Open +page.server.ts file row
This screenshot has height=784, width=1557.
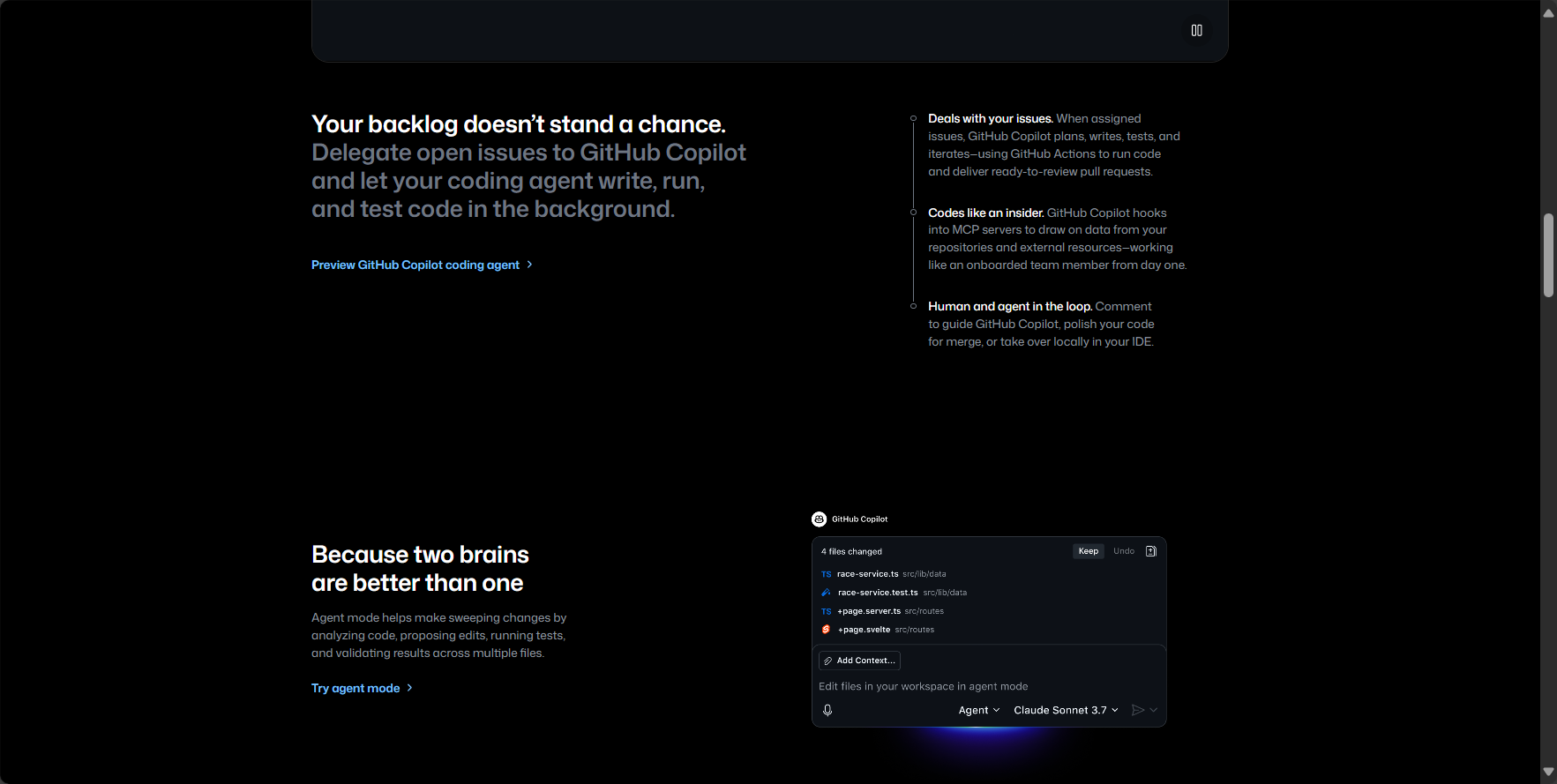(x=988, y=611)
